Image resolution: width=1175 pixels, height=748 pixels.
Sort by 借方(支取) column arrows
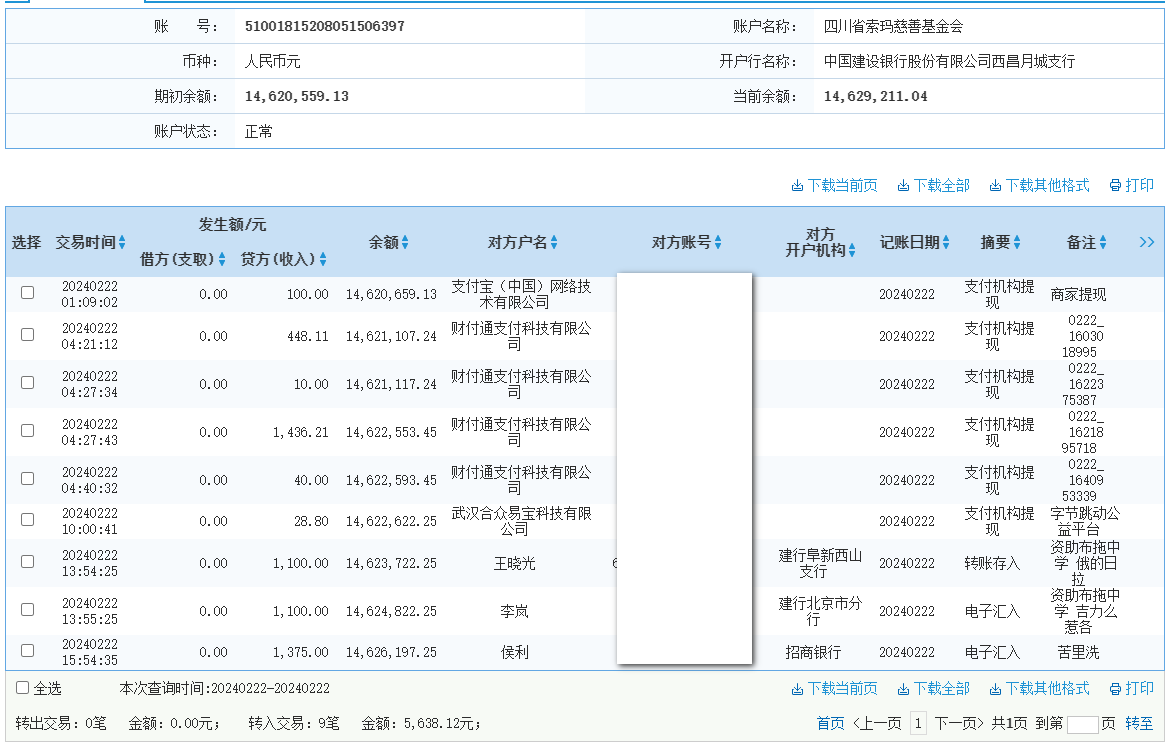tap(222, 259)
